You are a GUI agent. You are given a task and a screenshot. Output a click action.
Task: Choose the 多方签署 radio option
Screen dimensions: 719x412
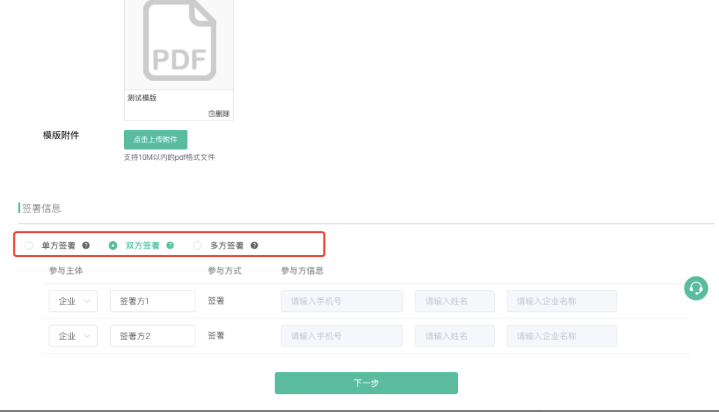pos(197,245)
